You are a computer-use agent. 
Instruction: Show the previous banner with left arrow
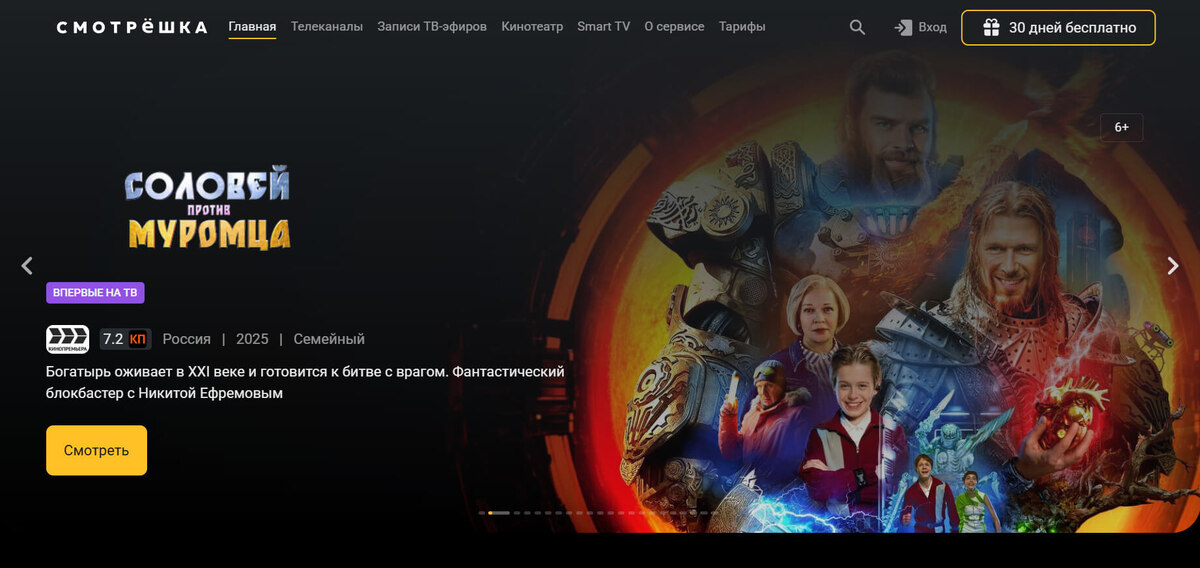coord(27,265)
